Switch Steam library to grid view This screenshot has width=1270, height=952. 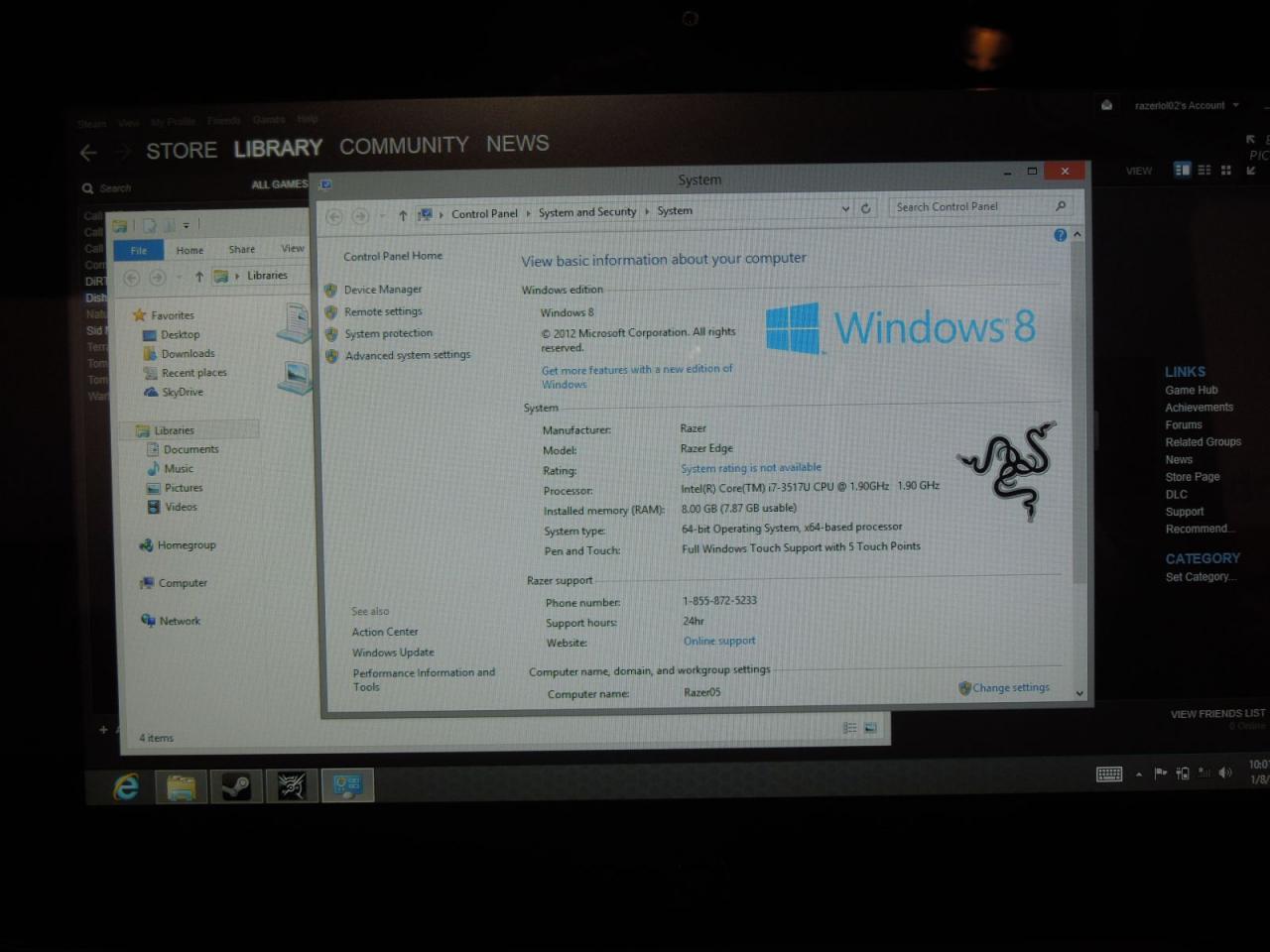coord(1226,170)
